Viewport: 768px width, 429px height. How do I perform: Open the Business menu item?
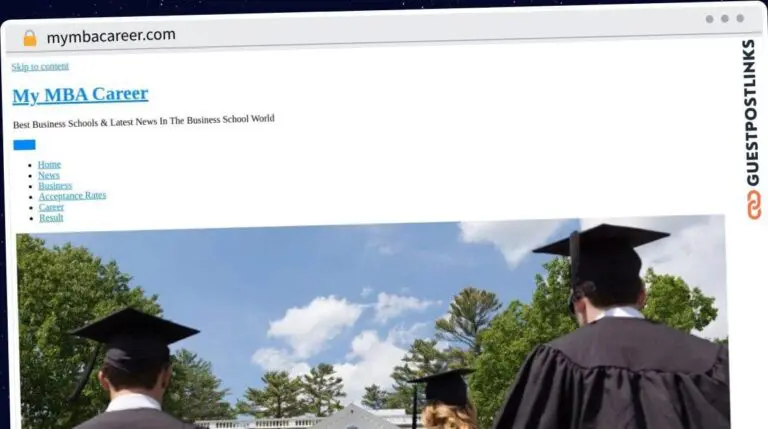click(55, 186)
